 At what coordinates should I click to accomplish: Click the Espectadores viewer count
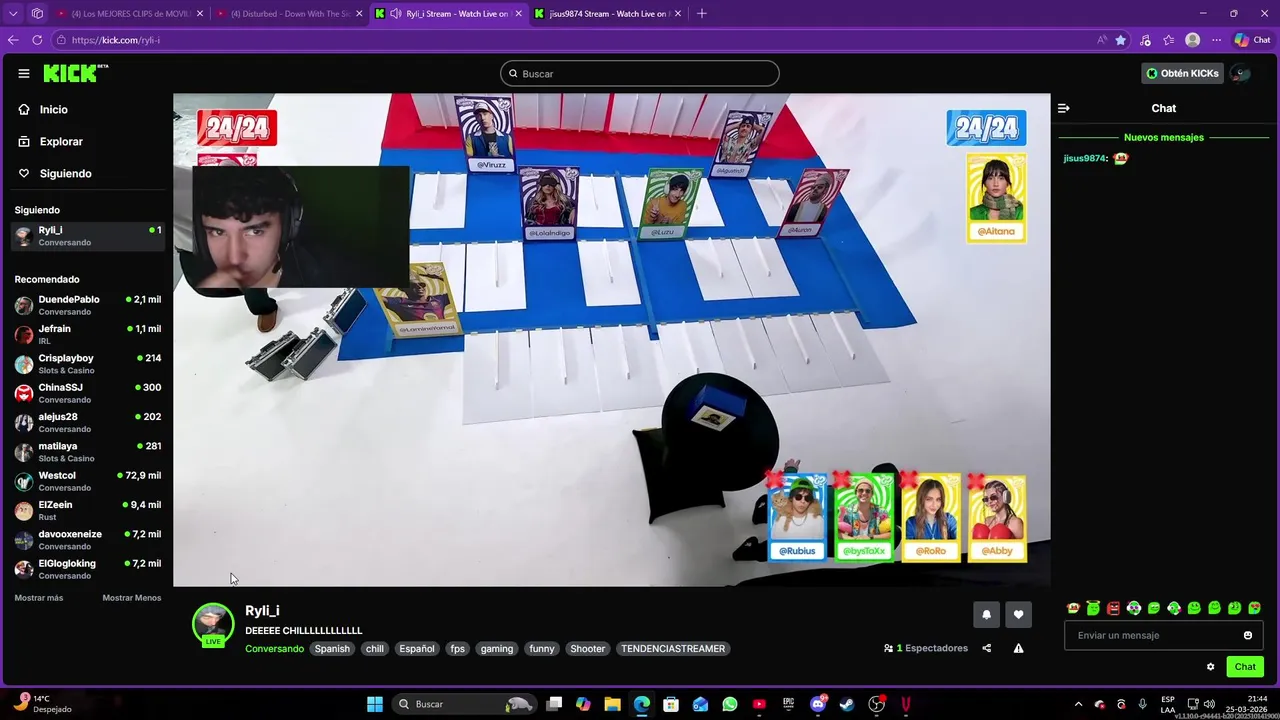tap(926, 648)
